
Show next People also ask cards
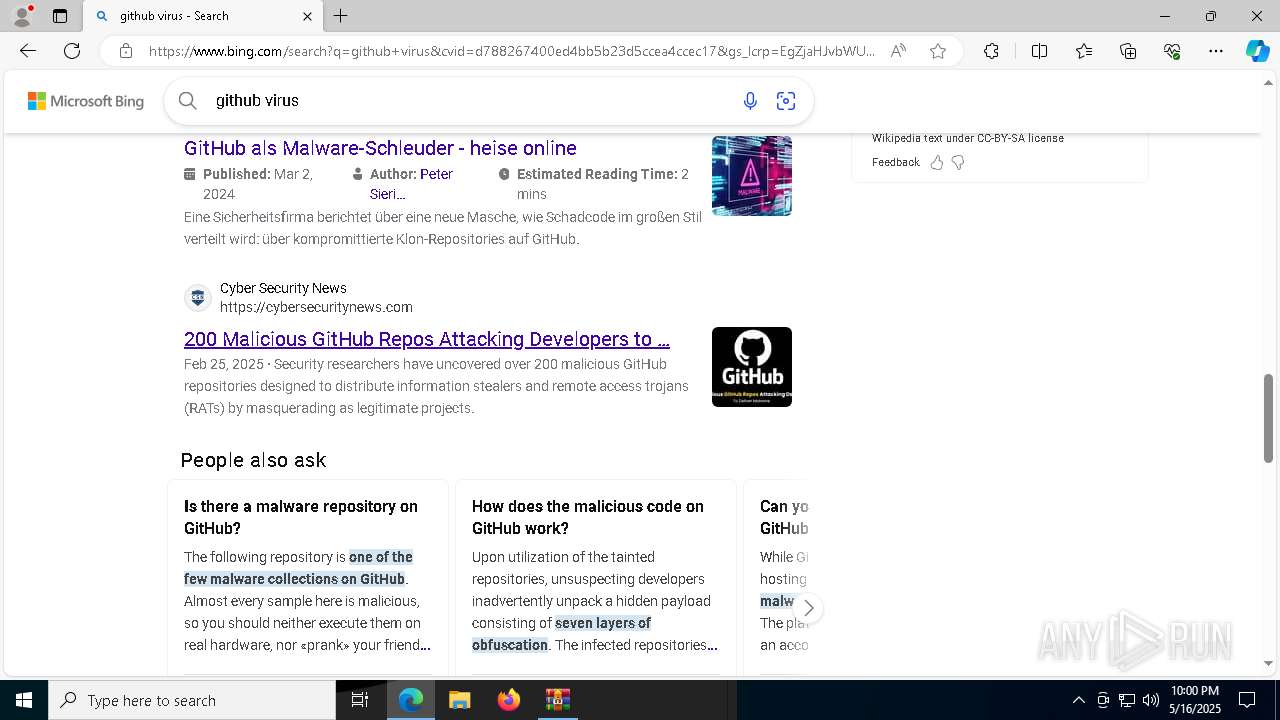(808, 608)
